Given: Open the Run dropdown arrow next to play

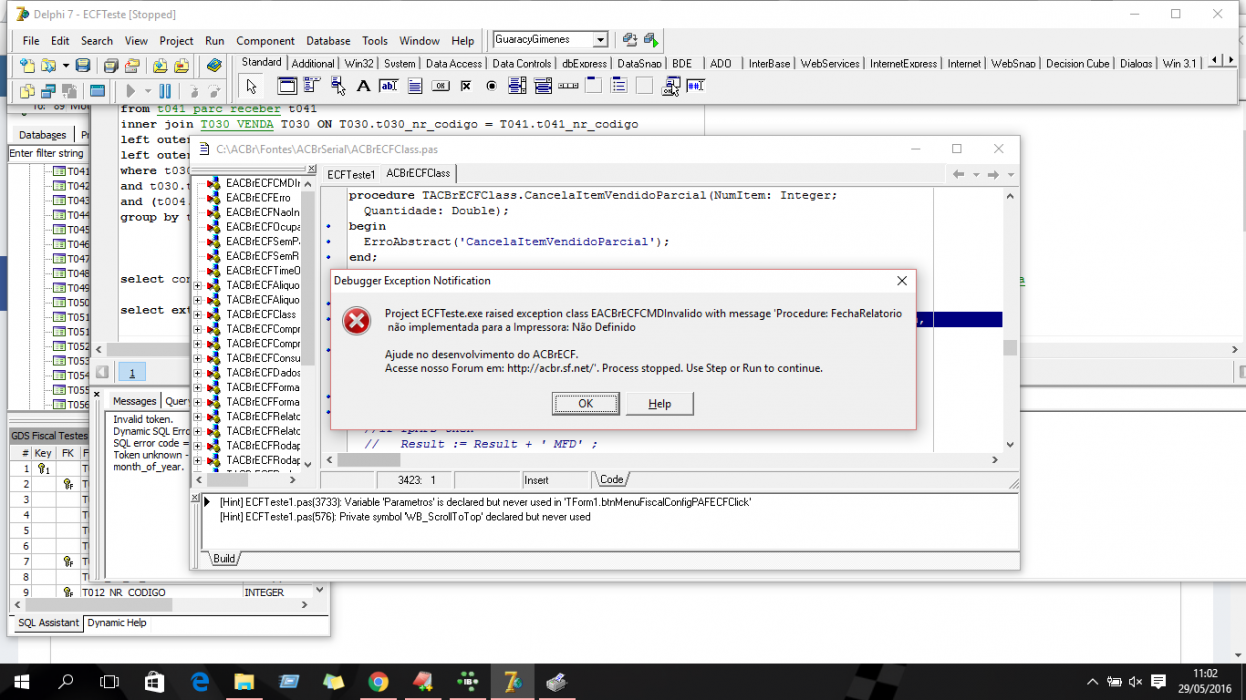Looking at the screenshot, I should (147, 91).
